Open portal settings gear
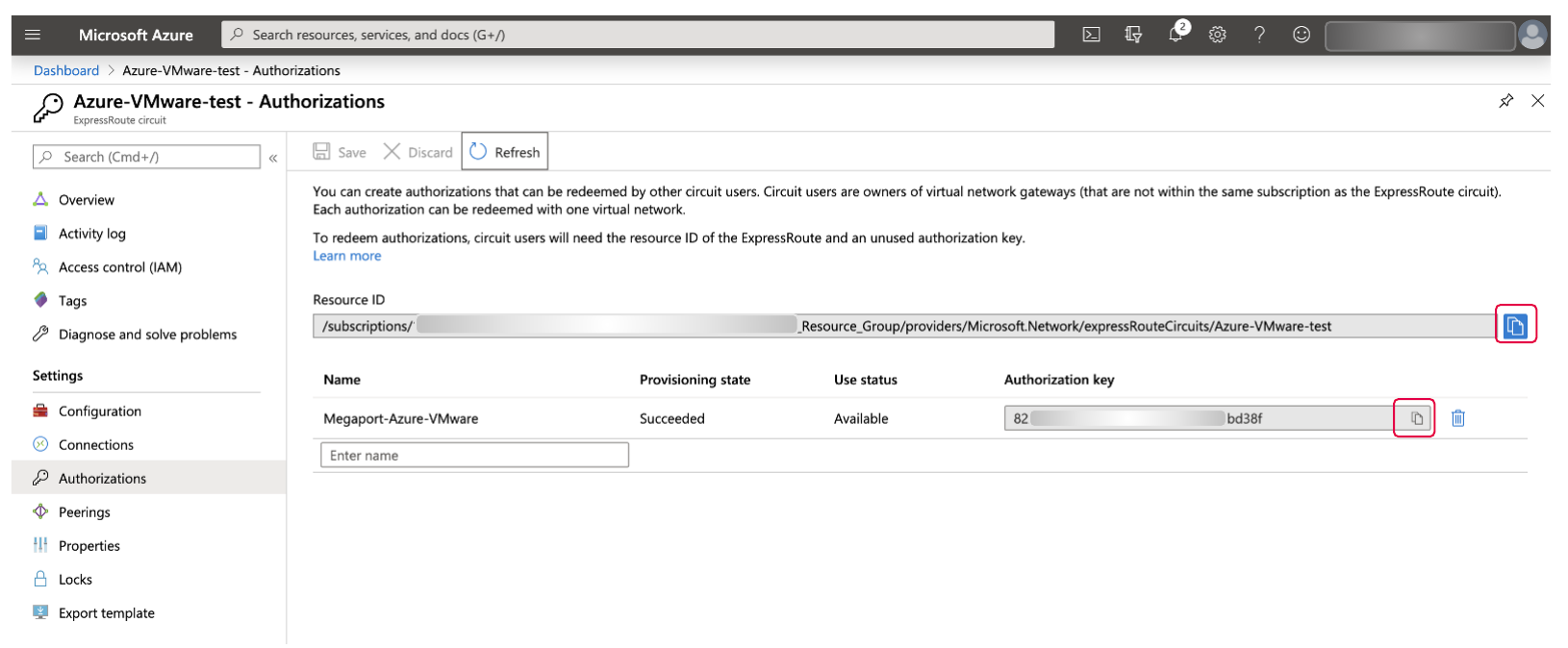This screenshot has width=1568, height=648. tap(1217, 35)
